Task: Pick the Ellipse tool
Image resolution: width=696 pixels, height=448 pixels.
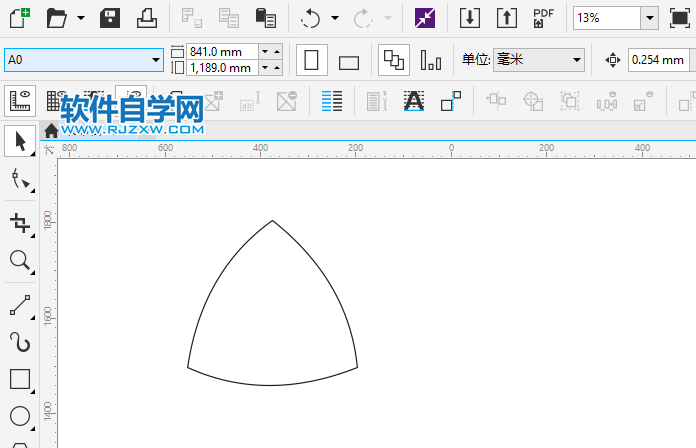Action: (19, 417)
